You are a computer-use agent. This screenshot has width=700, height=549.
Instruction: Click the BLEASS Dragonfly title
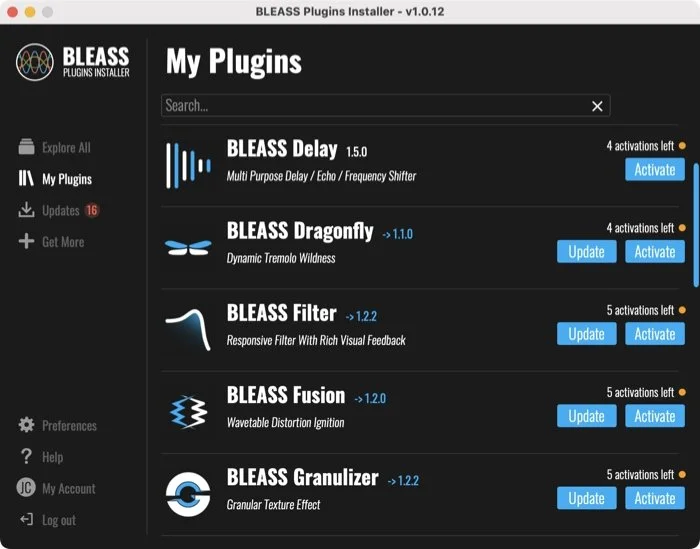tap(300, 231)
